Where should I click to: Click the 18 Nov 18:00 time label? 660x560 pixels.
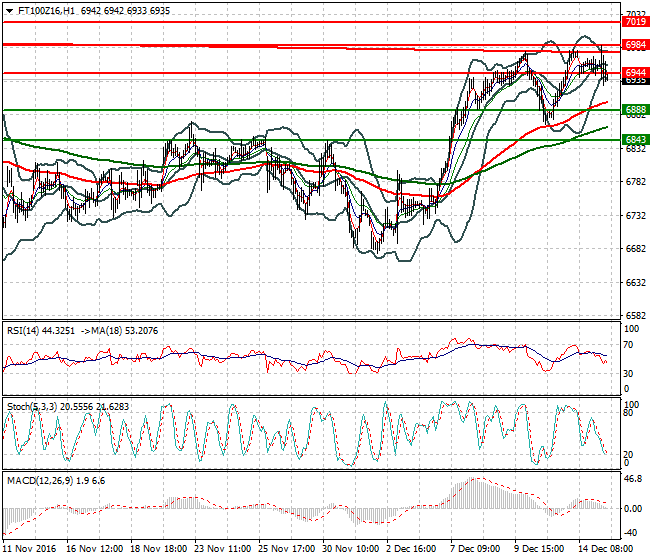point(159,549)
